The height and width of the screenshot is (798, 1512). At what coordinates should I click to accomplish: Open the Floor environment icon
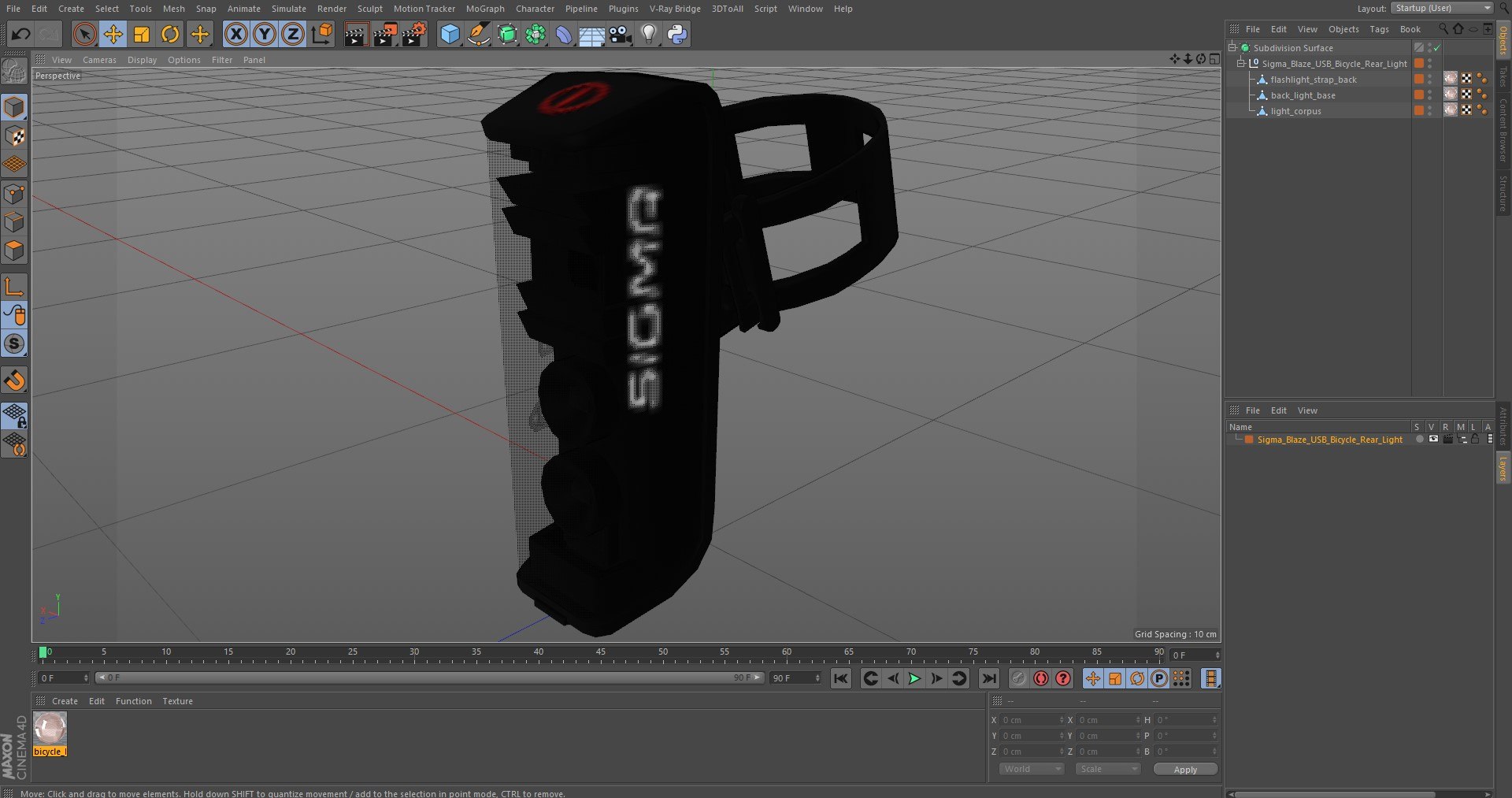(592, 34)
